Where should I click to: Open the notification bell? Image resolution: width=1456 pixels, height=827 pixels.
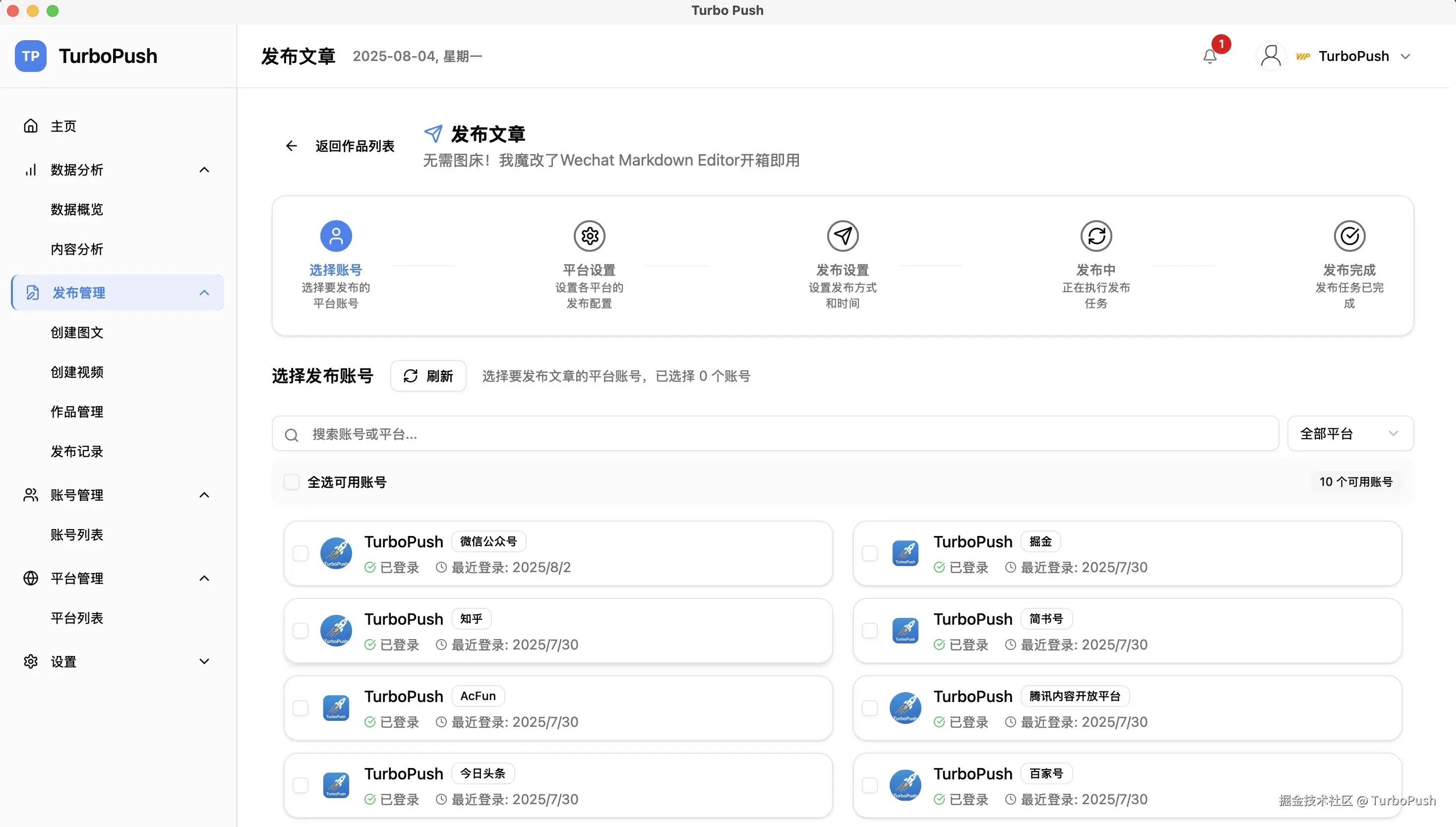[1210, 55]
